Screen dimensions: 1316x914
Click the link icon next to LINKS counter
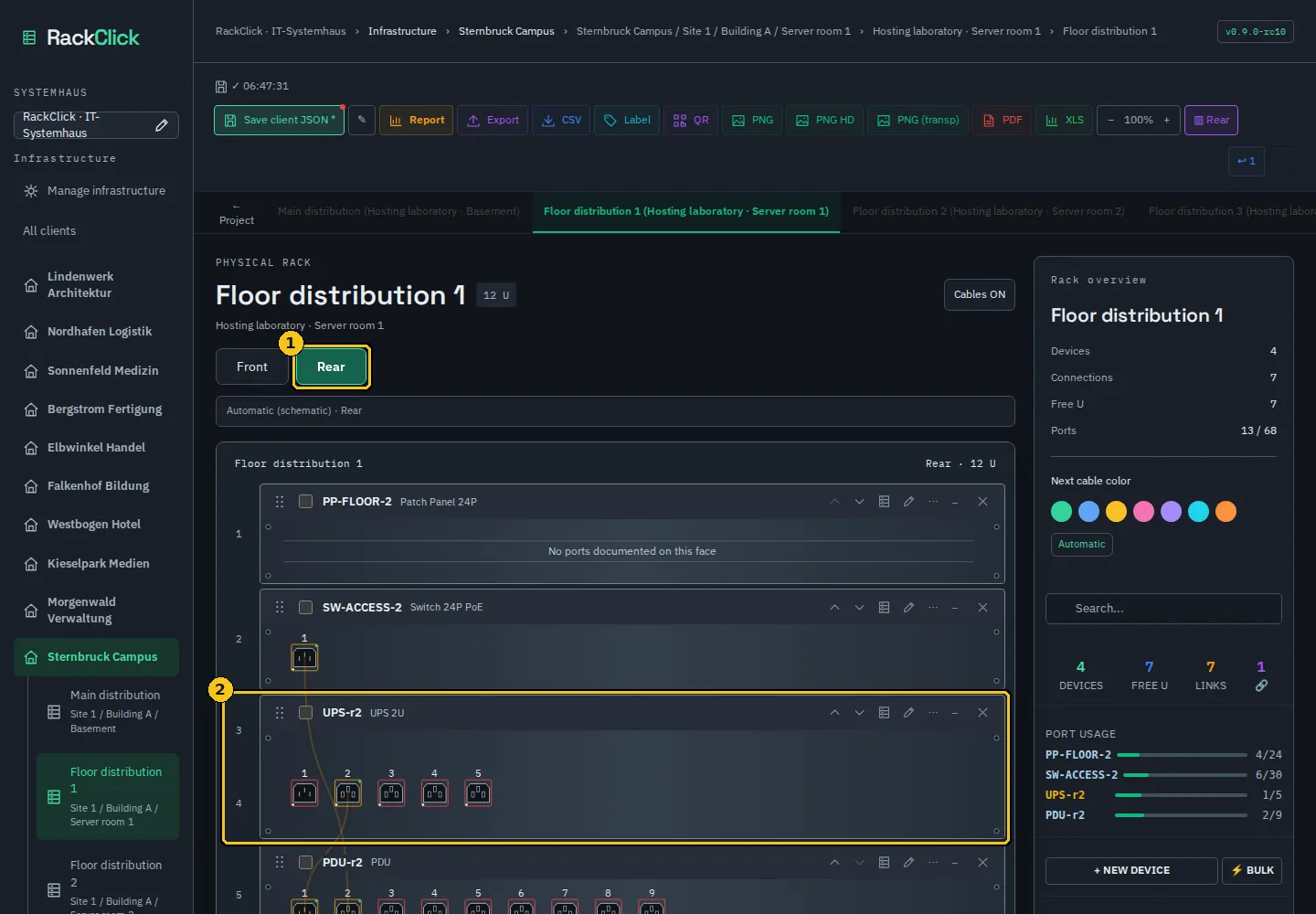[x=1261, y=685]
